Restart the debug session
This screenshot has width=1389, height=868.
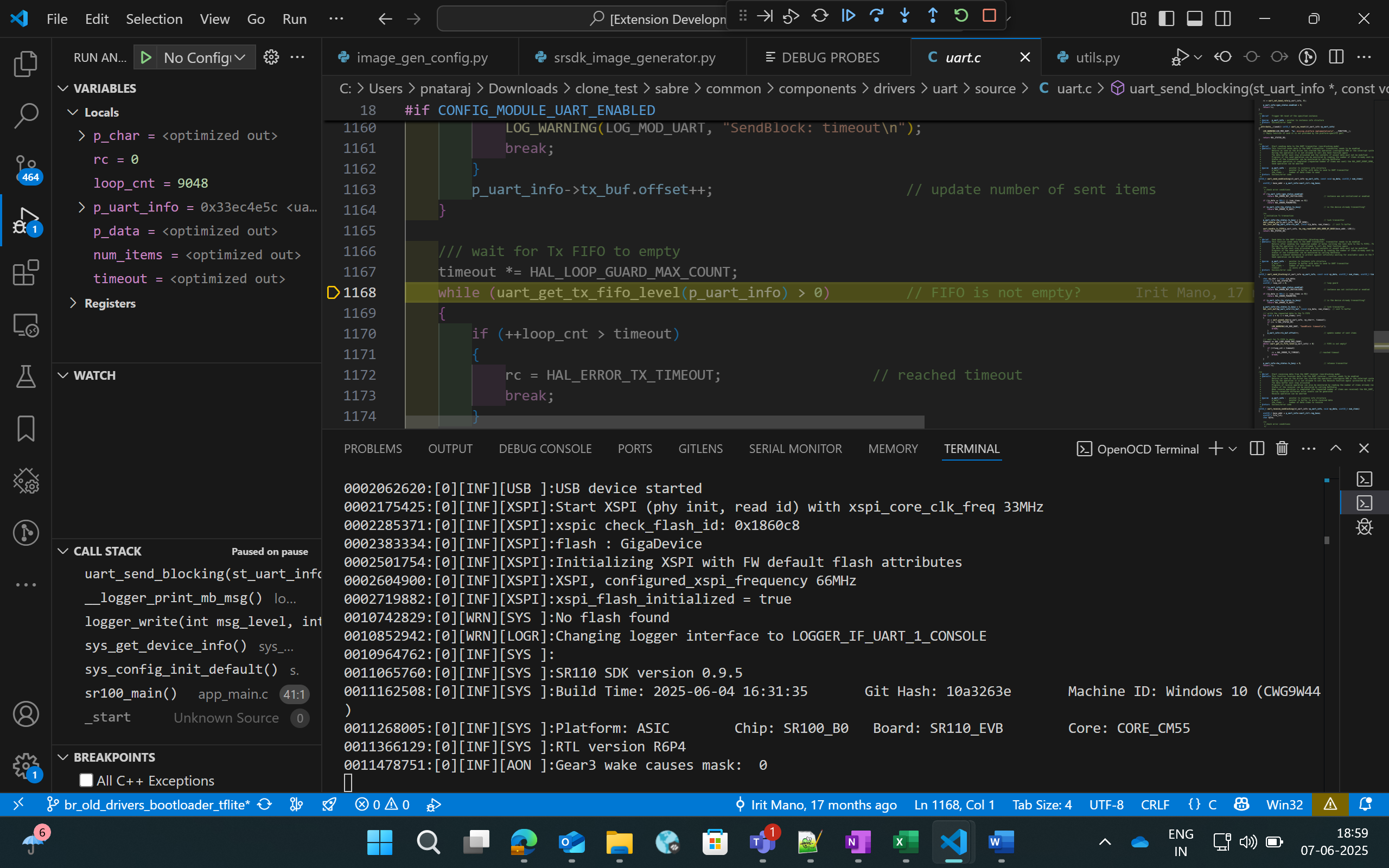pos(962,16)
